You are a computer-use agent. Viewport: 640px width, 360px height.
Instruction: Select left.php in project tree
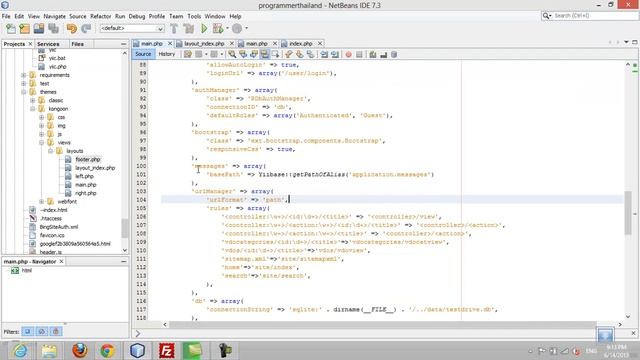[84, 176]
